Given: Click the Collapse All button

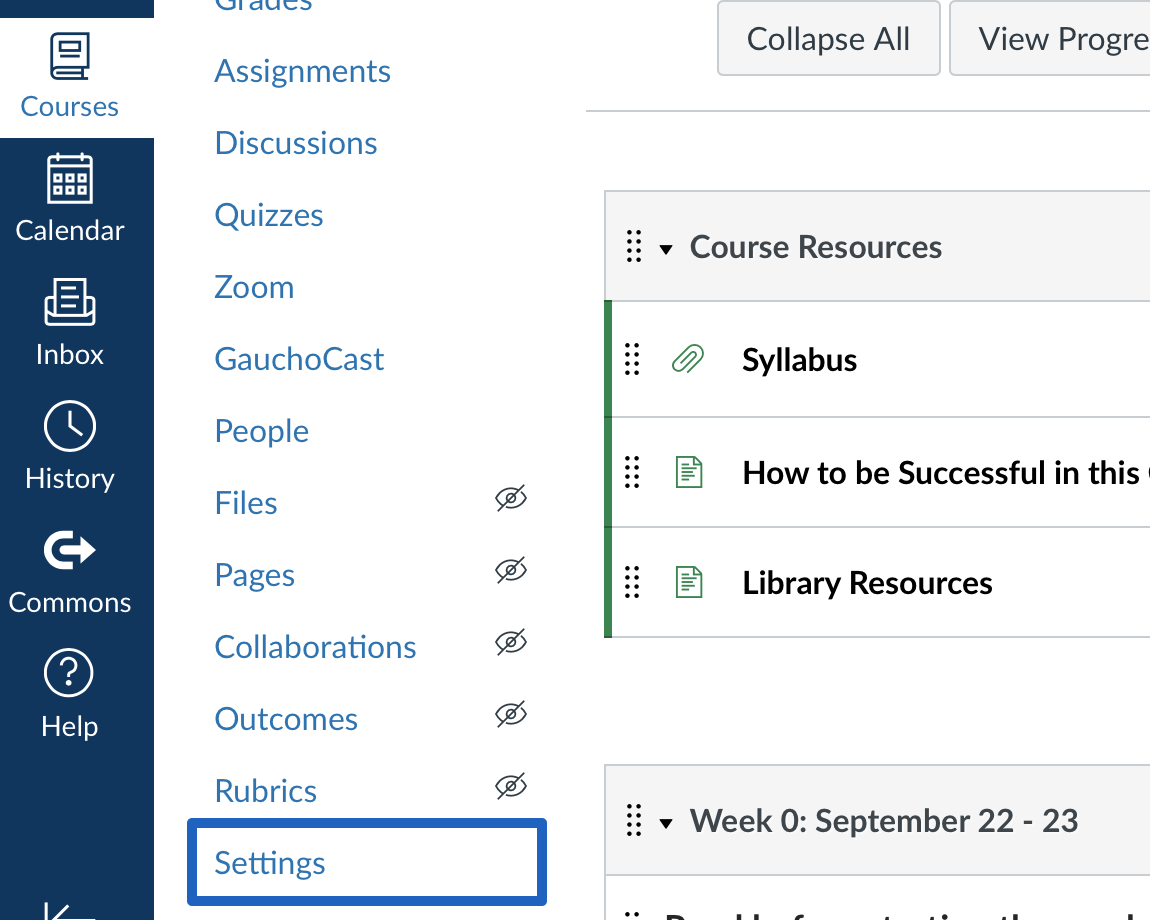Looking at the screenshot, I should click(829, 38).
